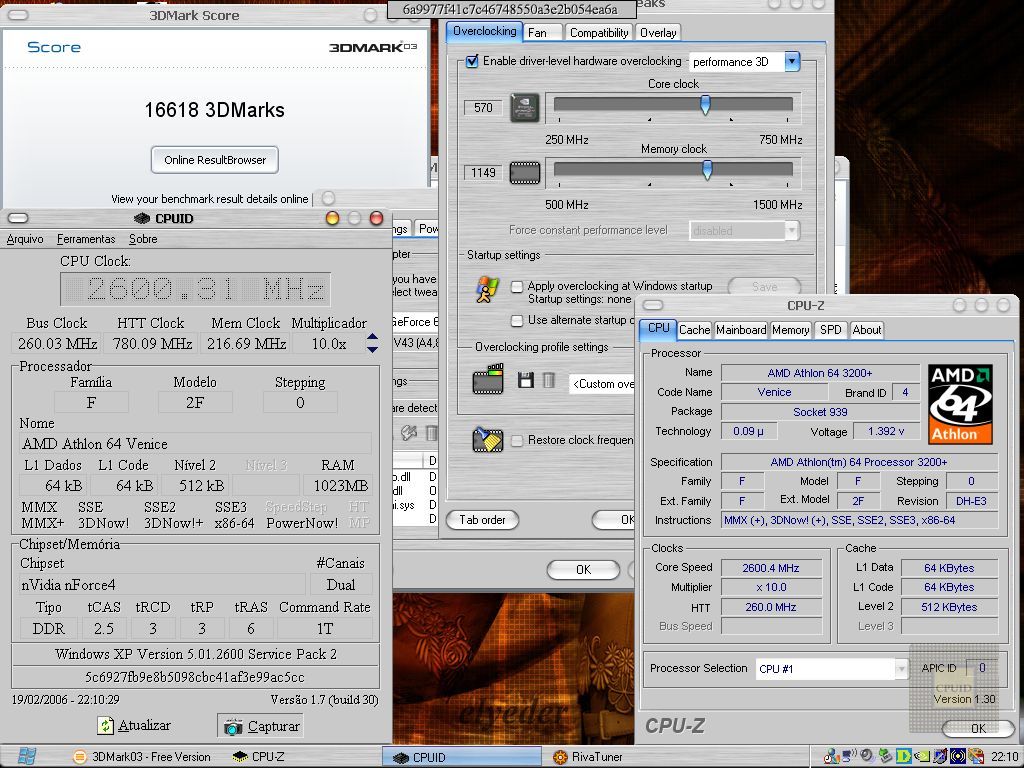Click the memory chip icon beside Memory clock
This screenshot has width=1024, height=768.
click(x=524, y=172)
